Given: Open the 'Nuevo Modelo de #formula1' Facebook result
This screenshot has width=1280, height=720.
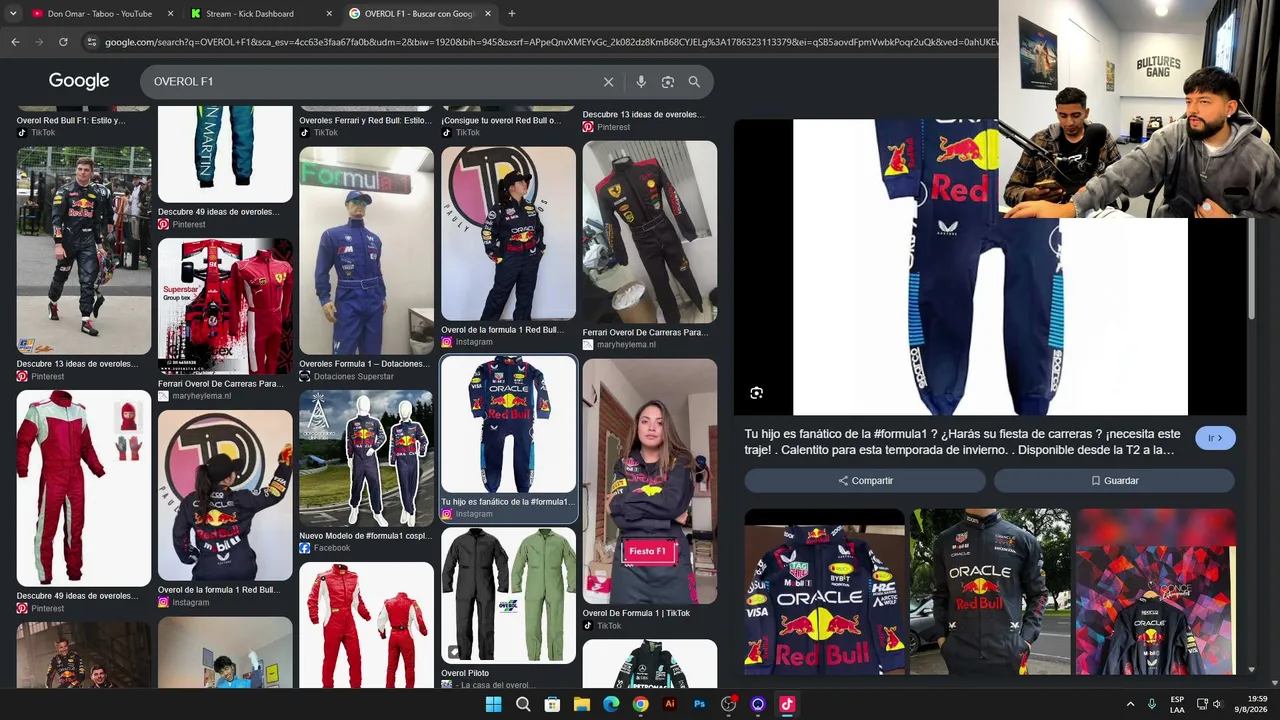Looking at the screenshot, I should point(367,458).
